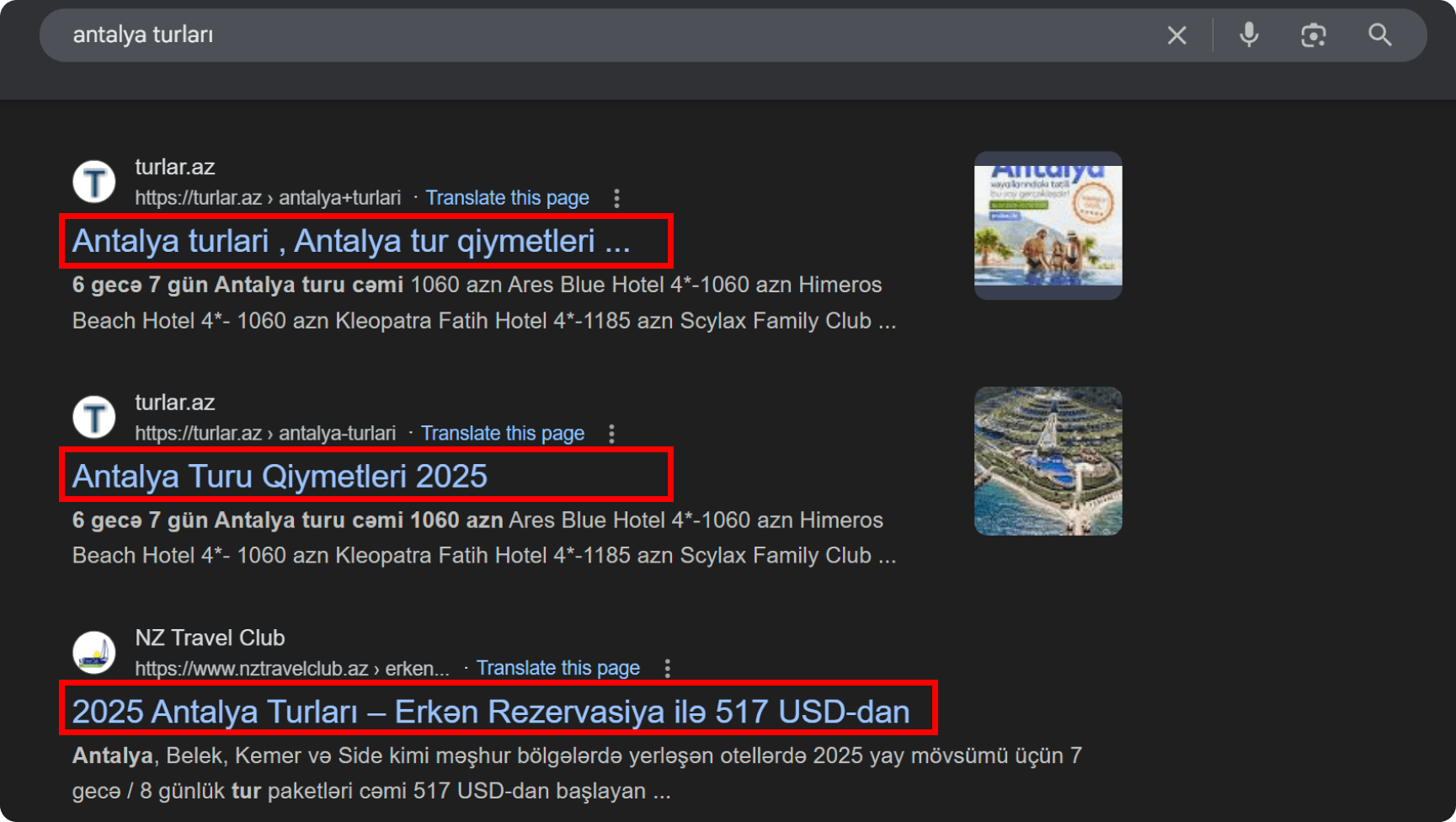
Task: Click the 'turlar.az' site name above the antalya+turlari URL
Action: coord(174,167)
